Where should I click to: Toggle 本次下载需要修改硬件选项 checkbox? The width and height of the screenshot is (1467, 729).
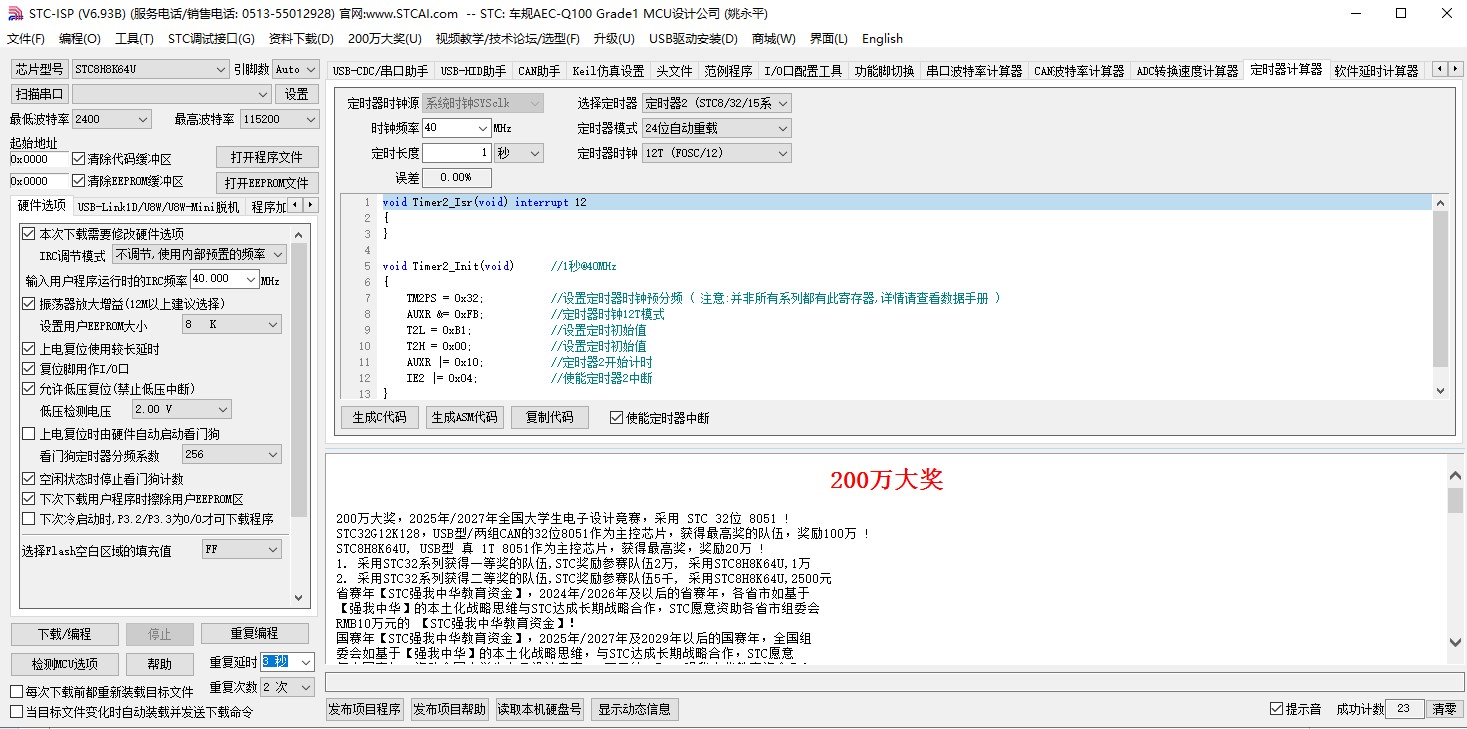28,234
